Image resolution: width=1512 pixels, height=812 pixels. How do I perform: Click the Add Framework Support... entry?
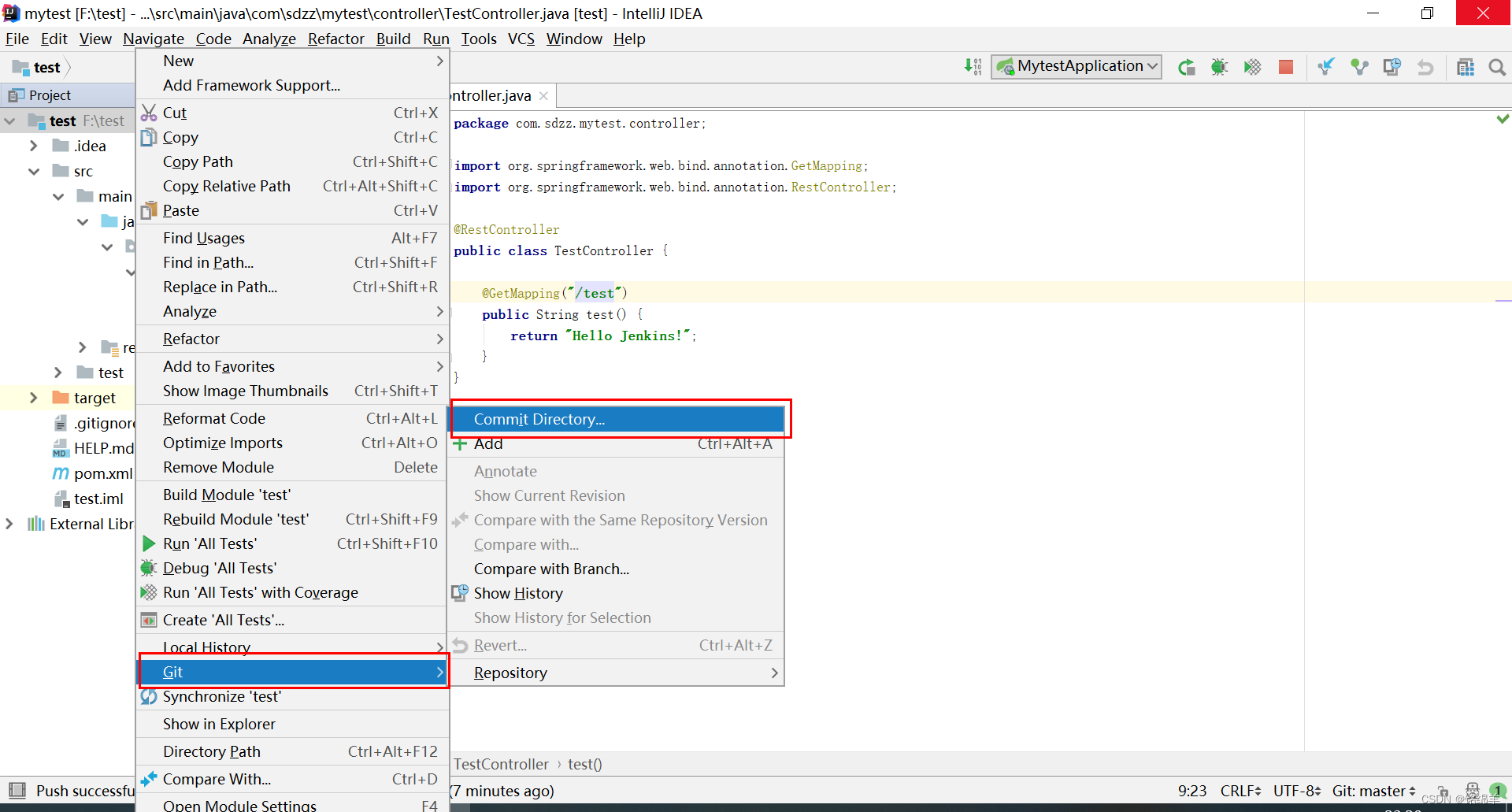293,85
